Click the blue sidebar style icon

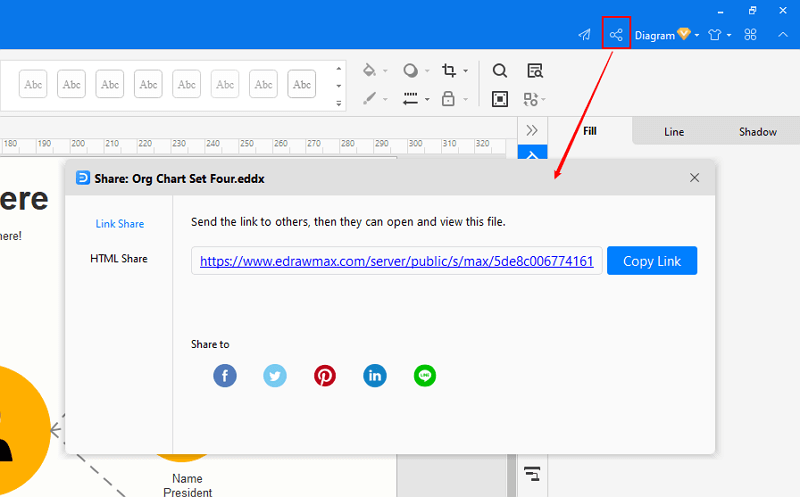(532, 153)
